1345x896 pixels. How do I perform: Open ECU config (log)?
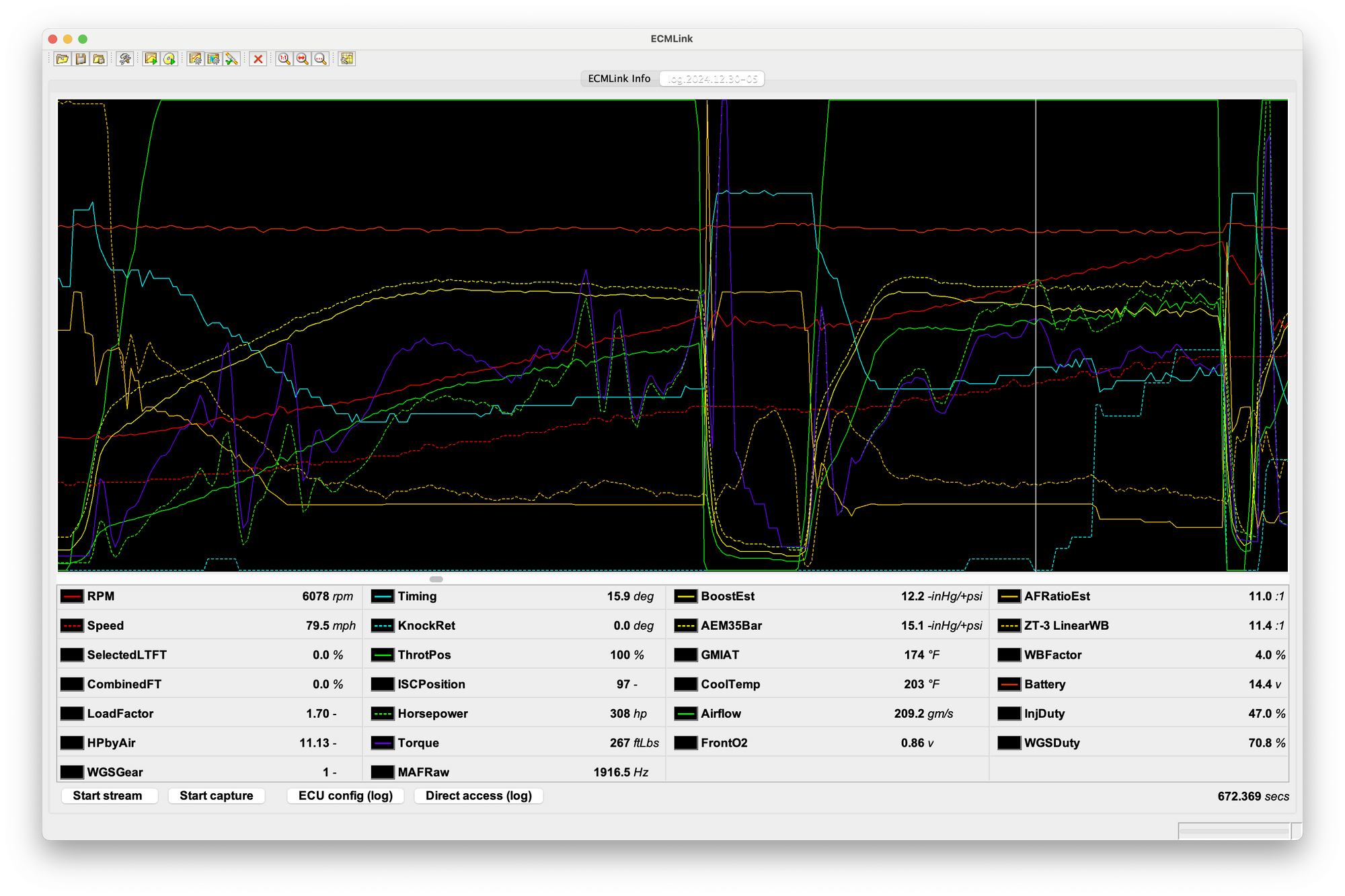click(x=346, y=796)
